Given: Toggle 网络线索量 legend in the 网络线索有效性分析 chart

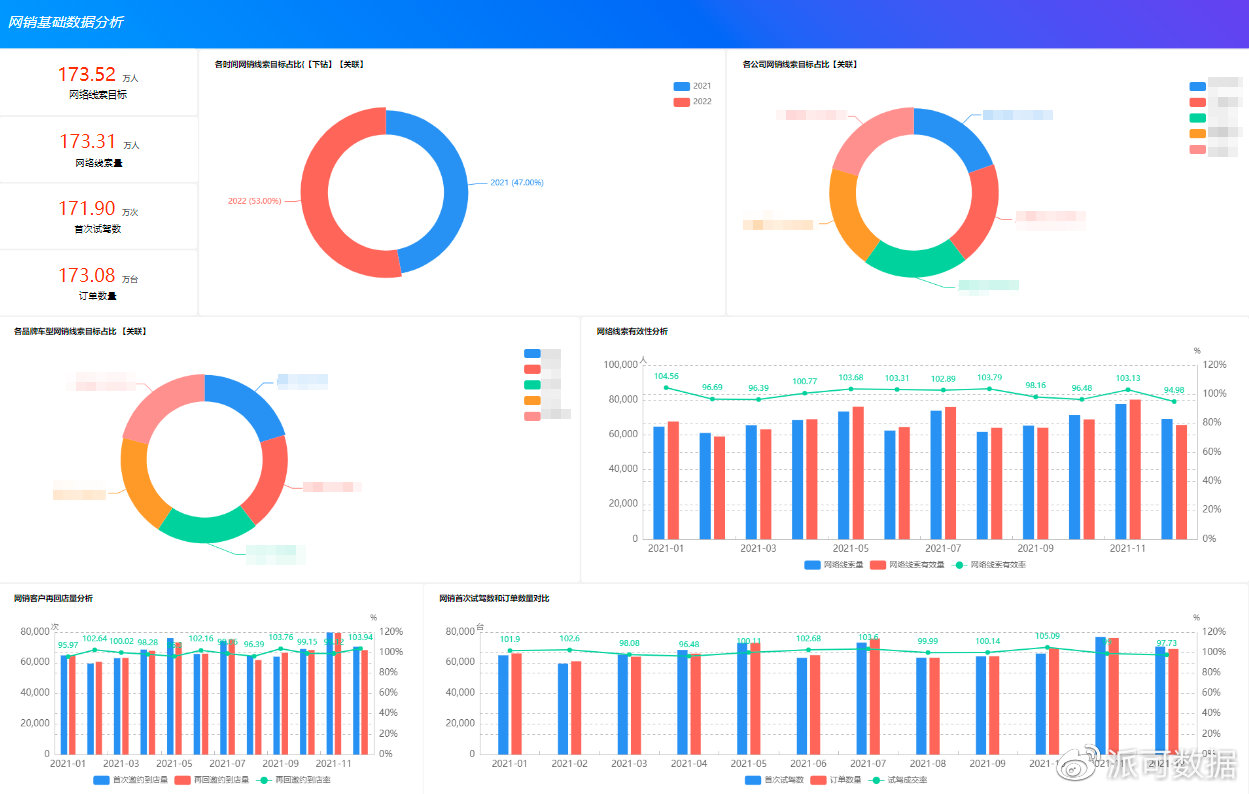Looking at the screenshot, I should (833, 565).
